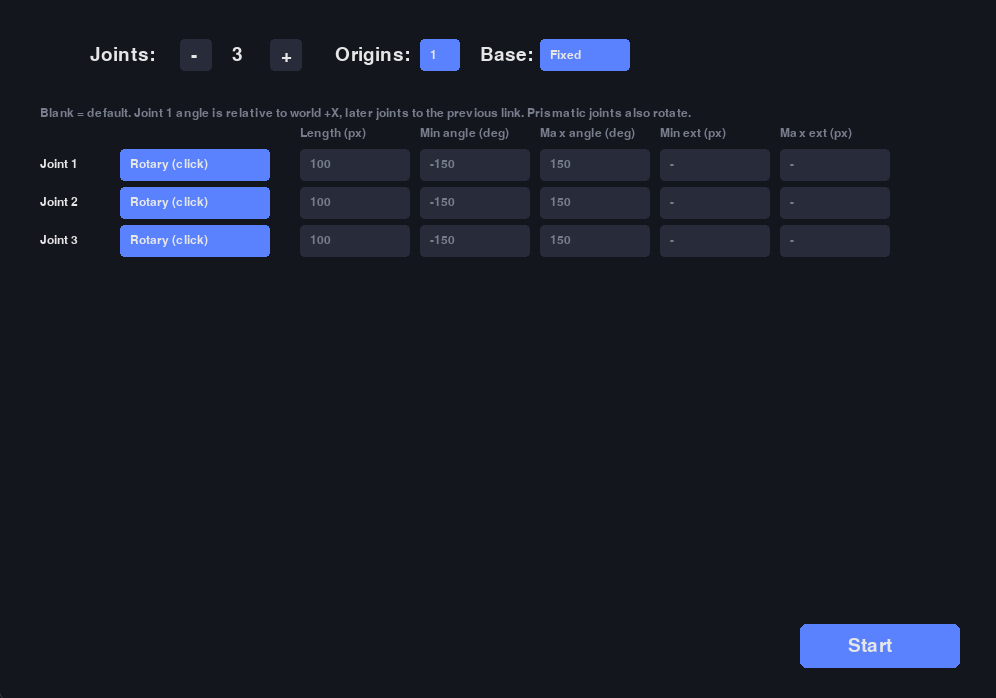This screenshot has width=996, height=698.
Task: Click the Max ext (px) column header
Action: click(816, 133)
